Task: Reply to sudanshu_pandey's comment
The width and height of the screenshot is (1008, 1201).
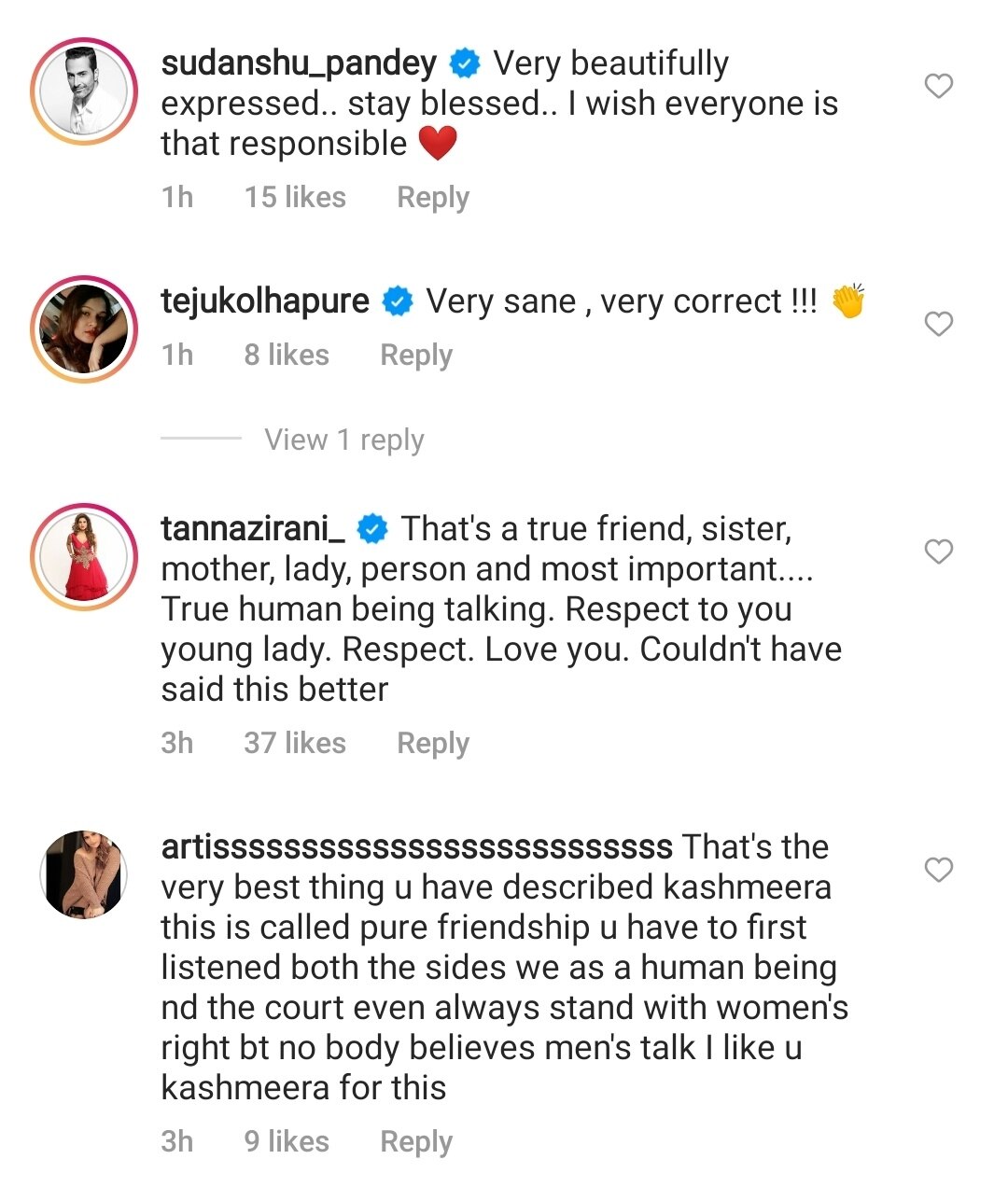Action: (x=433, y=197)
